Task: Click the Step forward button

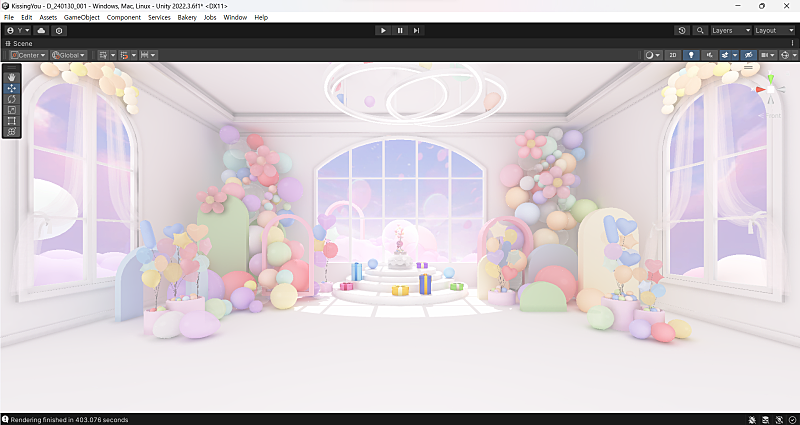Action: click(x=416, y=31)
